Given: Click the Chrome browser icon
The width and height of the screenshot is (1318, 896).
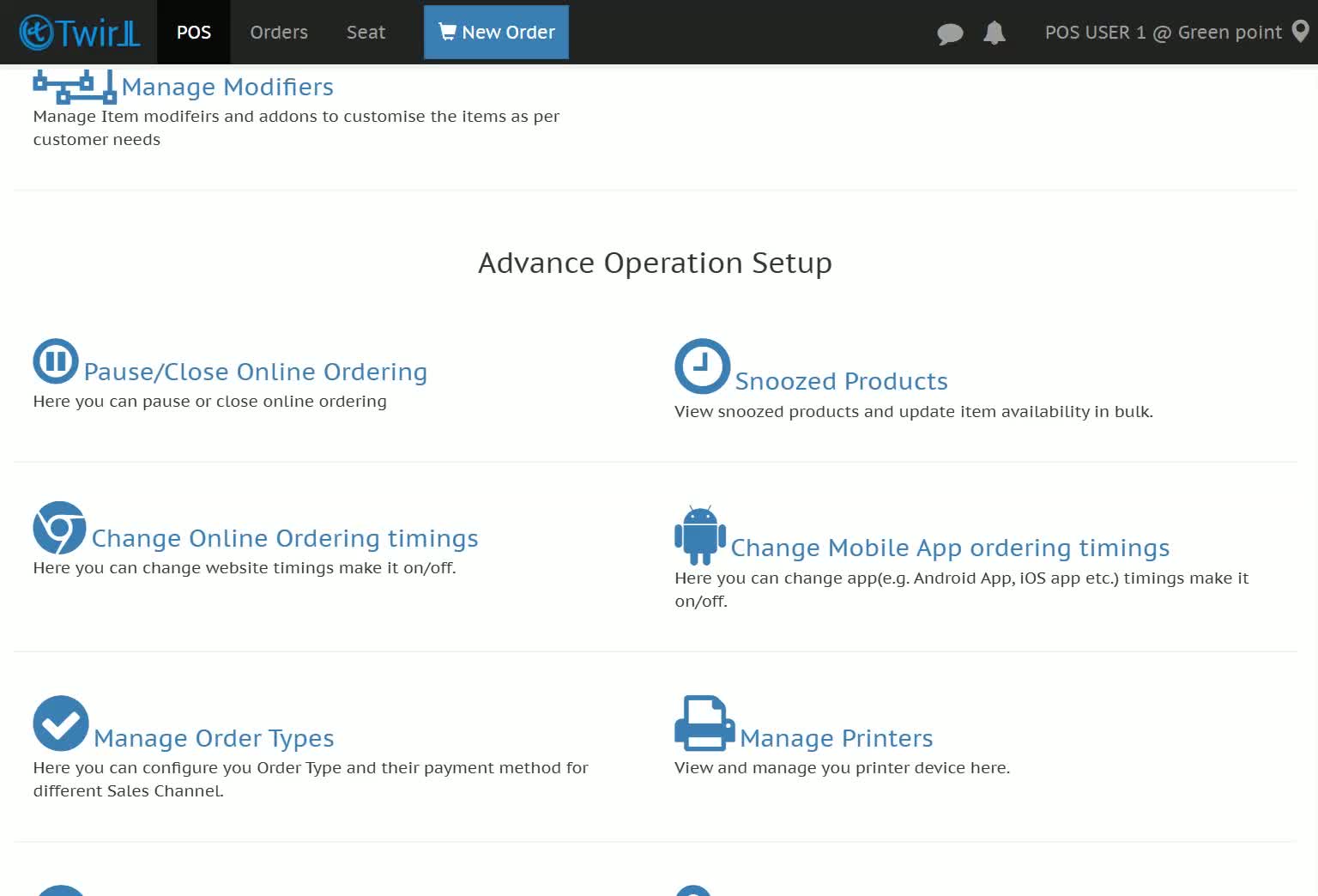Looking at the screenshot, I should pos(59,528).
